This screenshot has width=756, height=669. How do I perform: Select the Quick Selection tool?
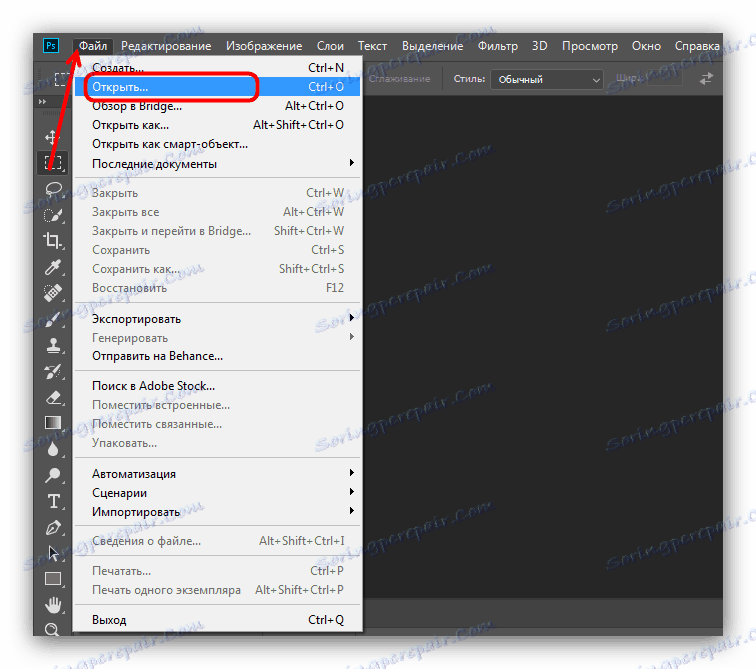tap(53, 215)
